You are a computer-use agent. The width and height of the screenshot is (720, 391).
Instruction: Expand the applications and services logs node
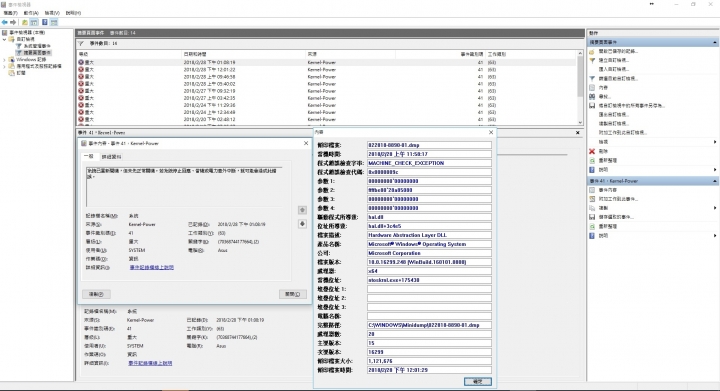point(5,67)
